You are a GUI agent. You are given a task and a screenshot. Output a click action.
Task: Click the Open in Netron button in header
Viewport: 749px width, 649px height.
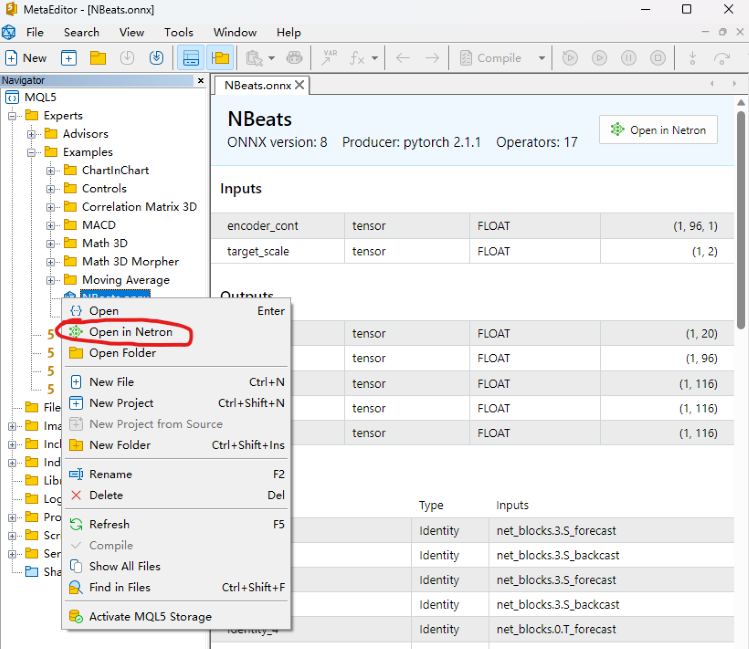click(658, 130)
